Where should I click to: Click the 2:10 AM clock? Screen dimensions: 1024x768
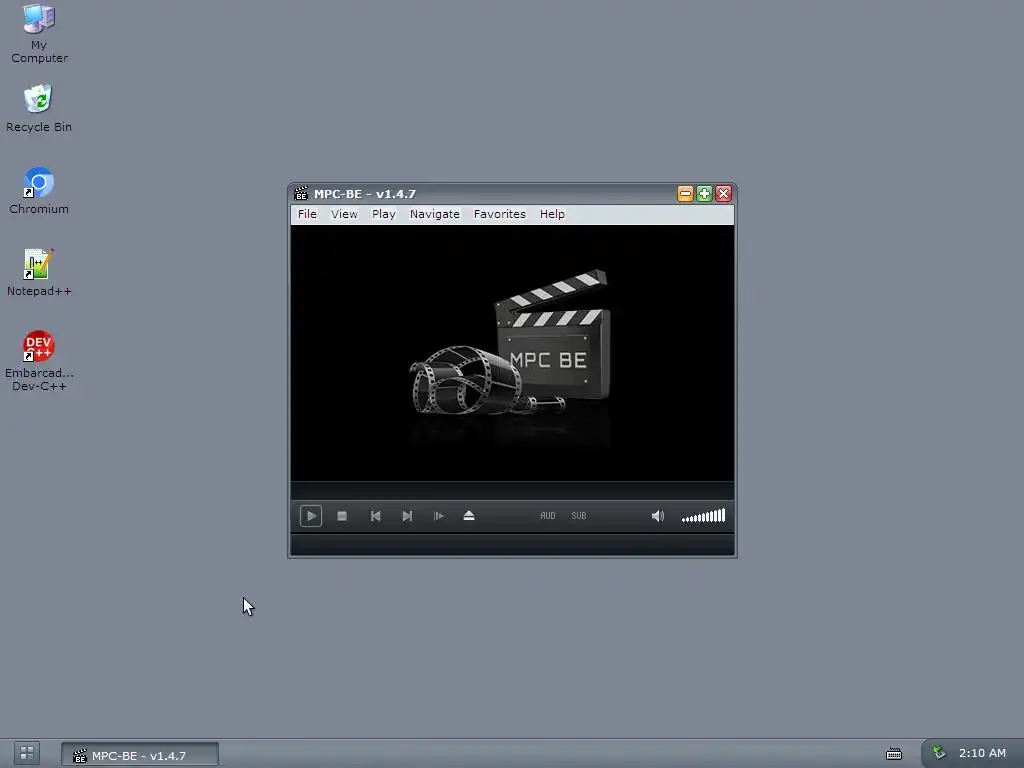[x=982, y=753]
